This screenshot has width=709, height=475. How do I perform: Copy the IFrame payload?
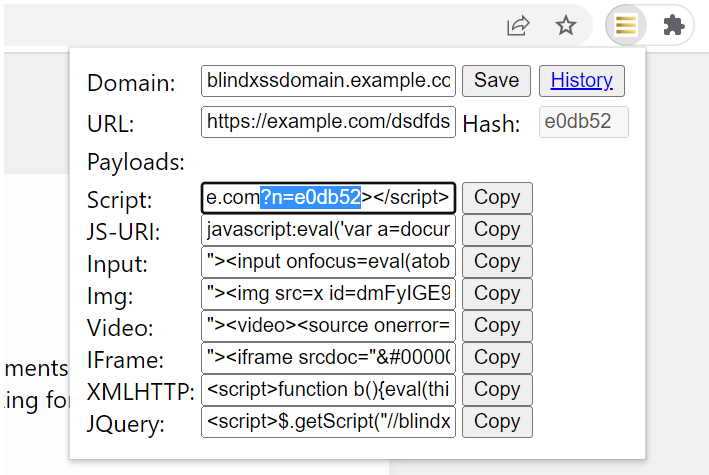(497, 358)
